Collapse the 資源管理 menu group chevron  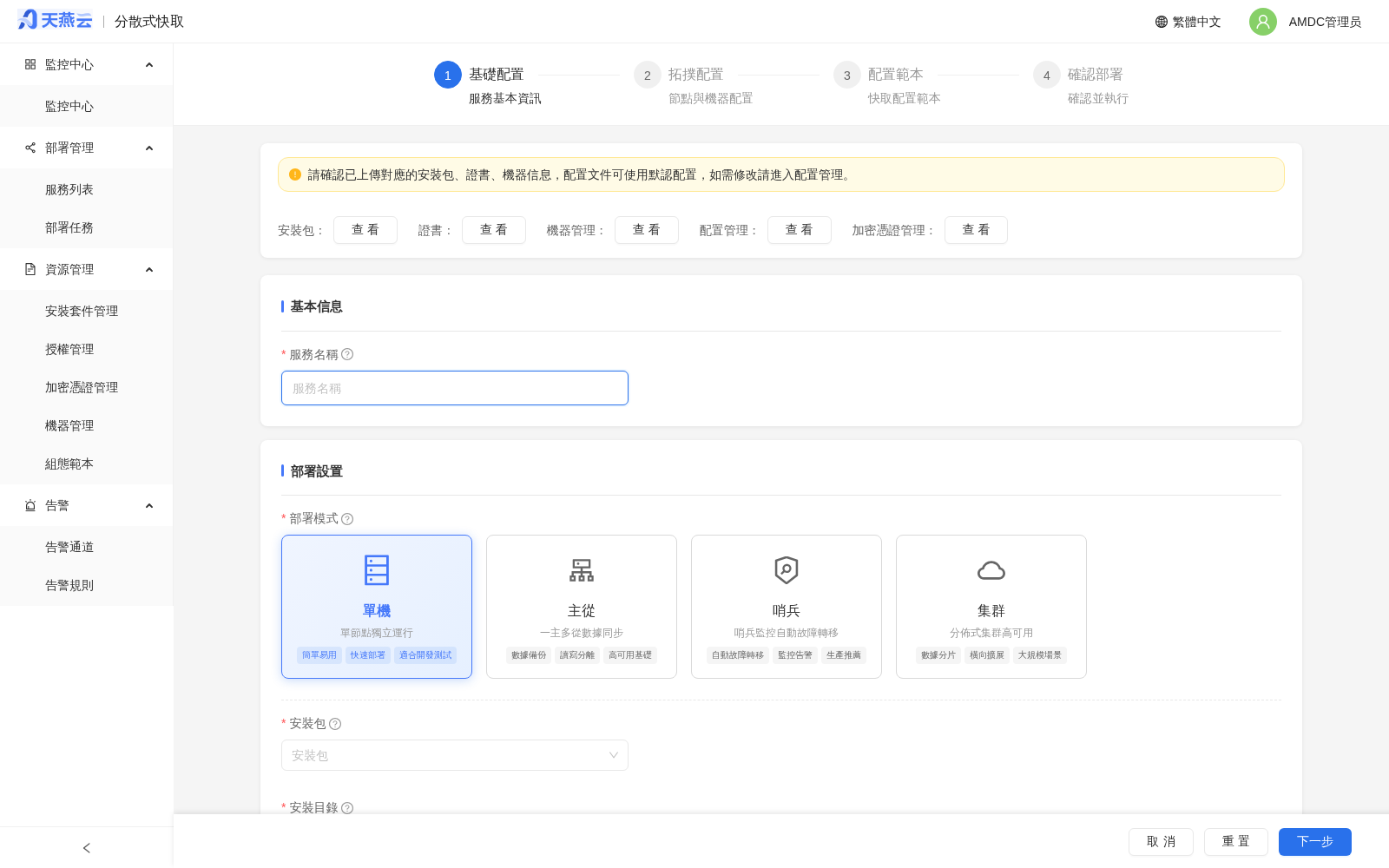[149, 270]
